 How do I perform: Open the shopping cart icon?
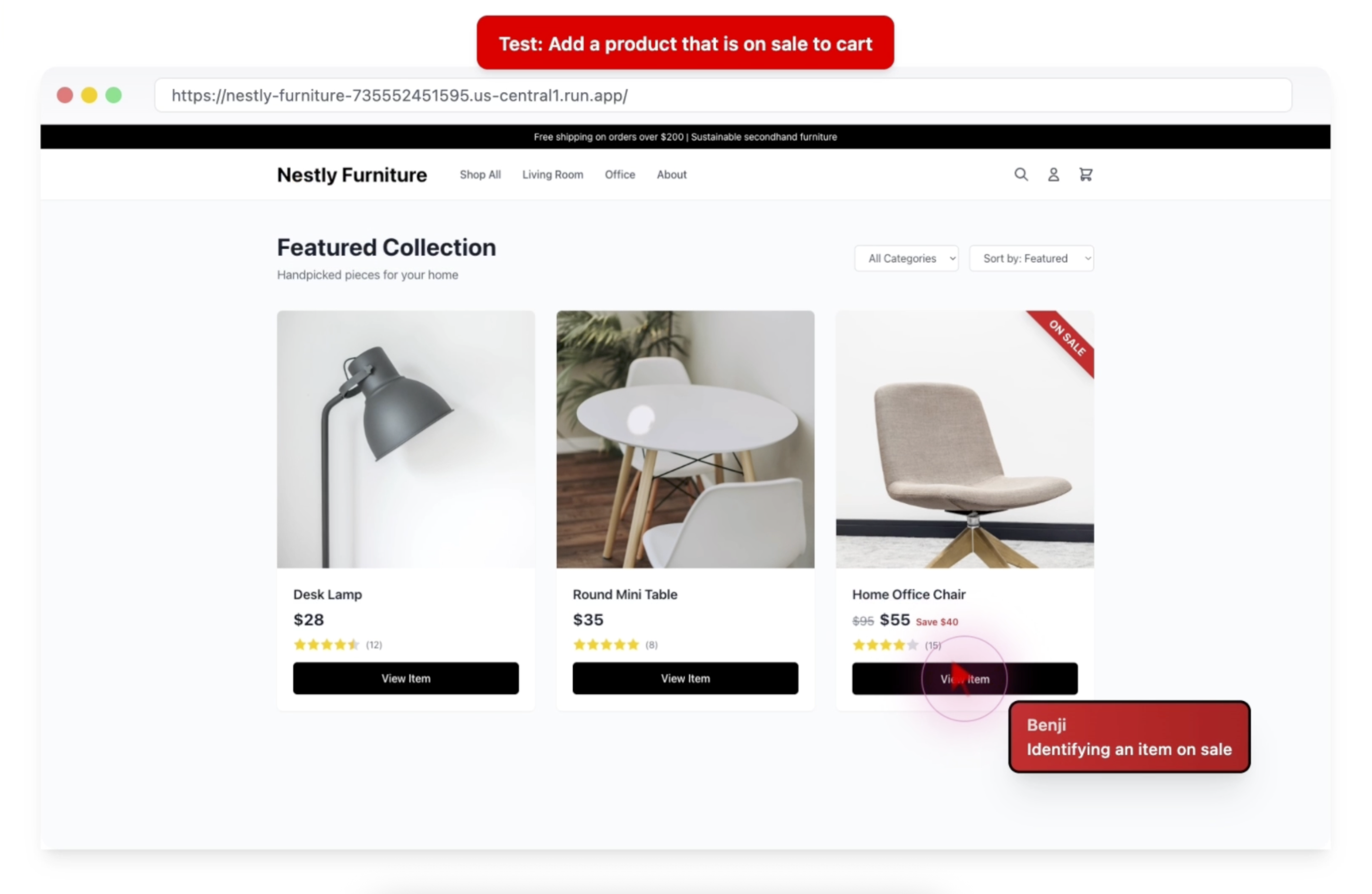(x=1085, y=174)
